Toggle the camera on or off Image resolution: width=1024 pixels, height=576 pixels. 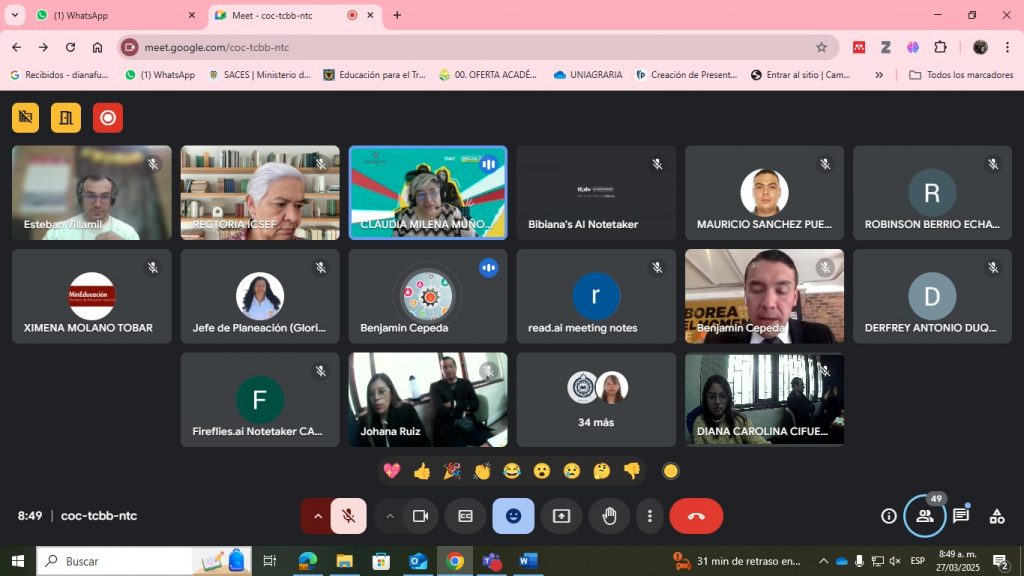pos(421,516)
